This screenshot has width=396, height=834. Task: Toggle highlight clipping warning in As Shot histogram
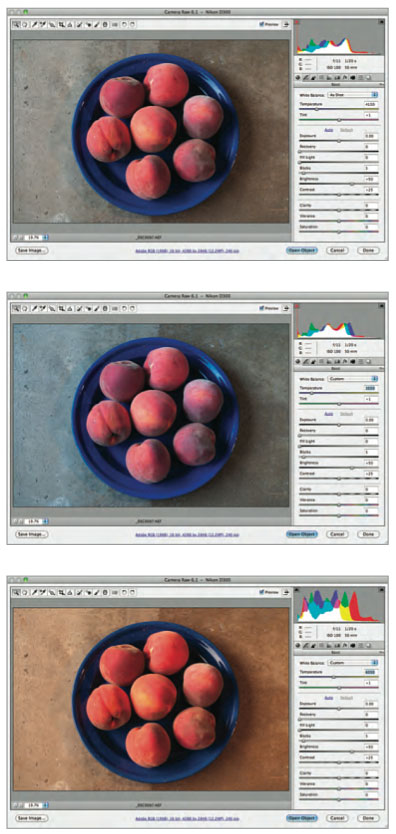[x=381, y=22]
